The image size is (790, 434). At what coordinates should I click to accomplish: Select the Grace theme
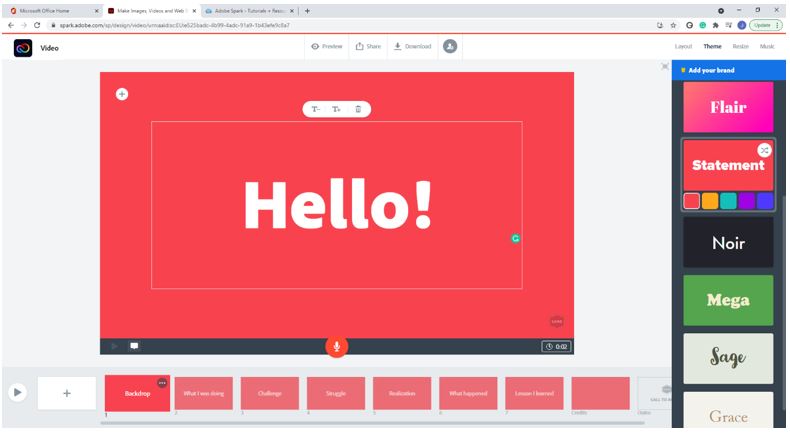coord(728,410)
